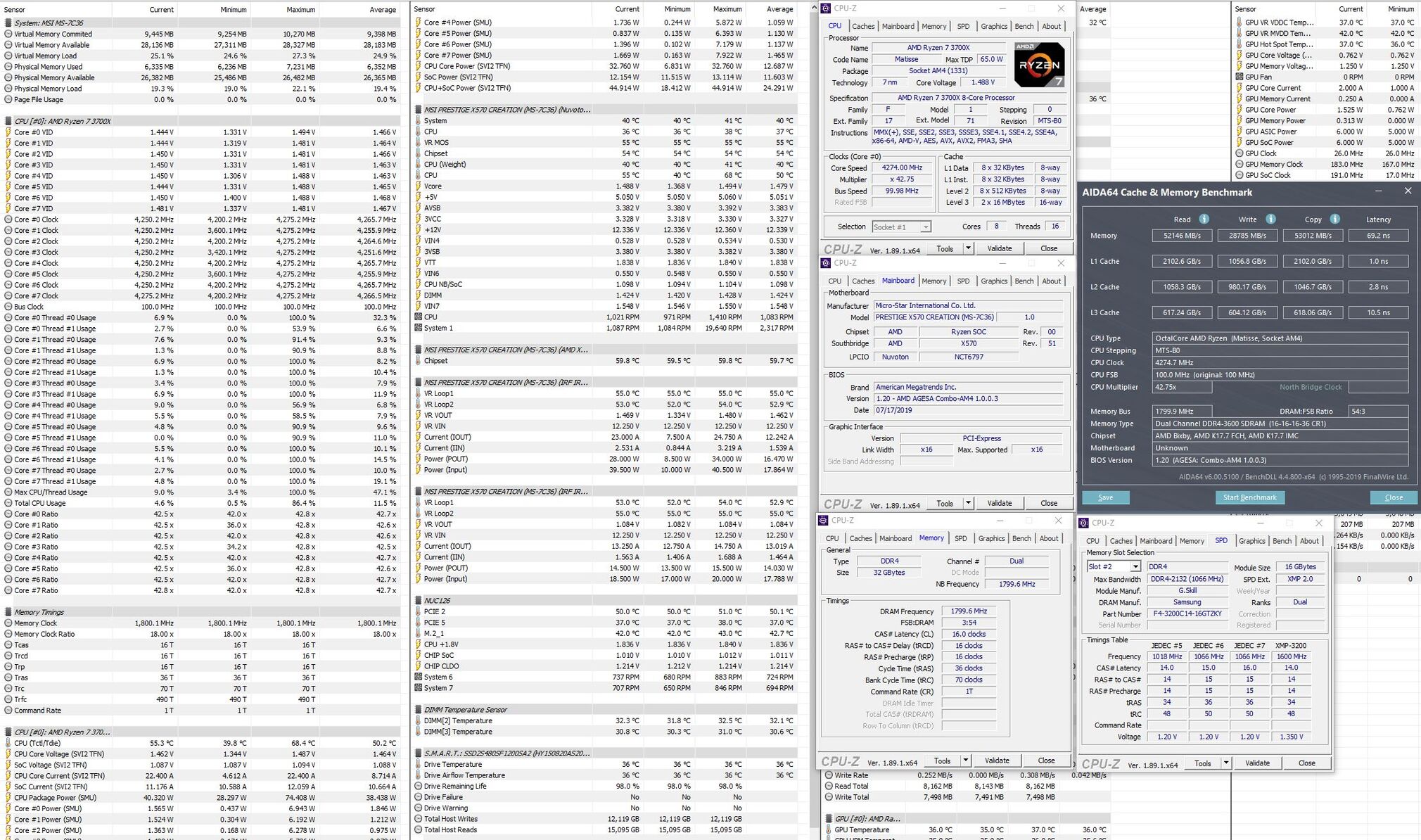The height and width of the screenshot is (840, 1421).
Task: Click Validate in the CPU-Z Mainboard window
Action: (x=999, y=503)
